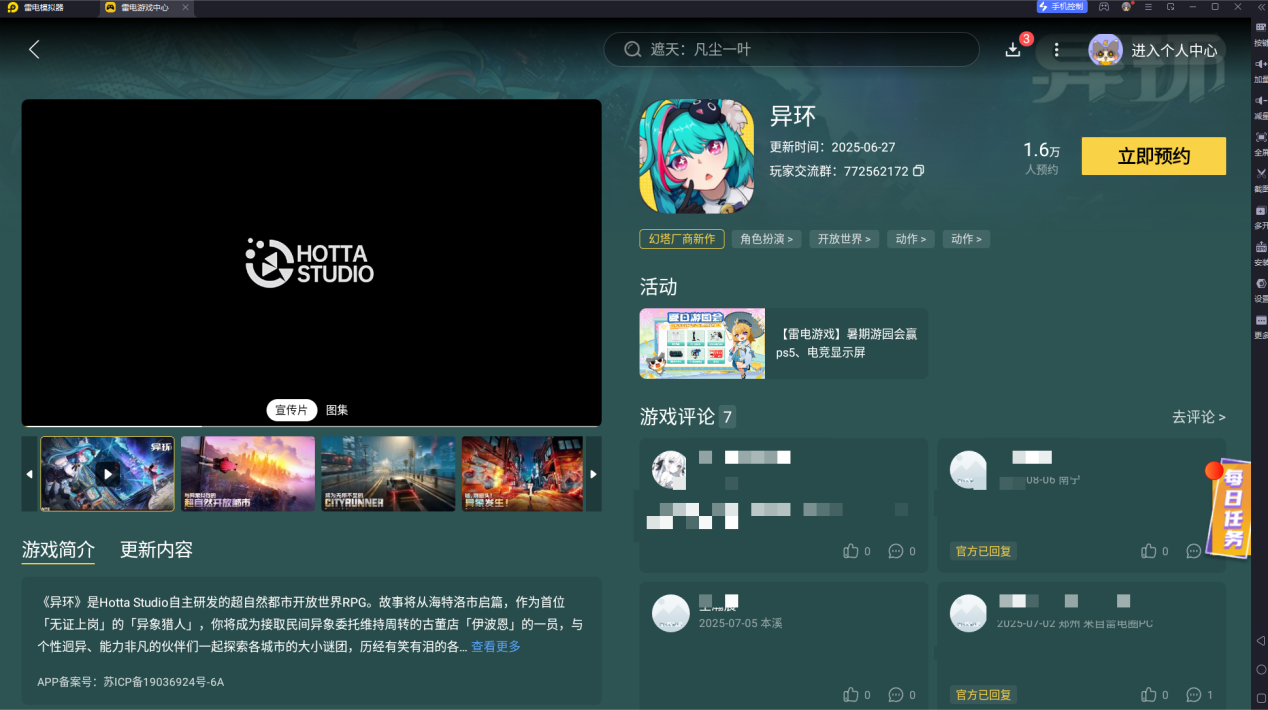
Task: Select the 超自然开放都市 thumbnail
Action: point(248,474)
